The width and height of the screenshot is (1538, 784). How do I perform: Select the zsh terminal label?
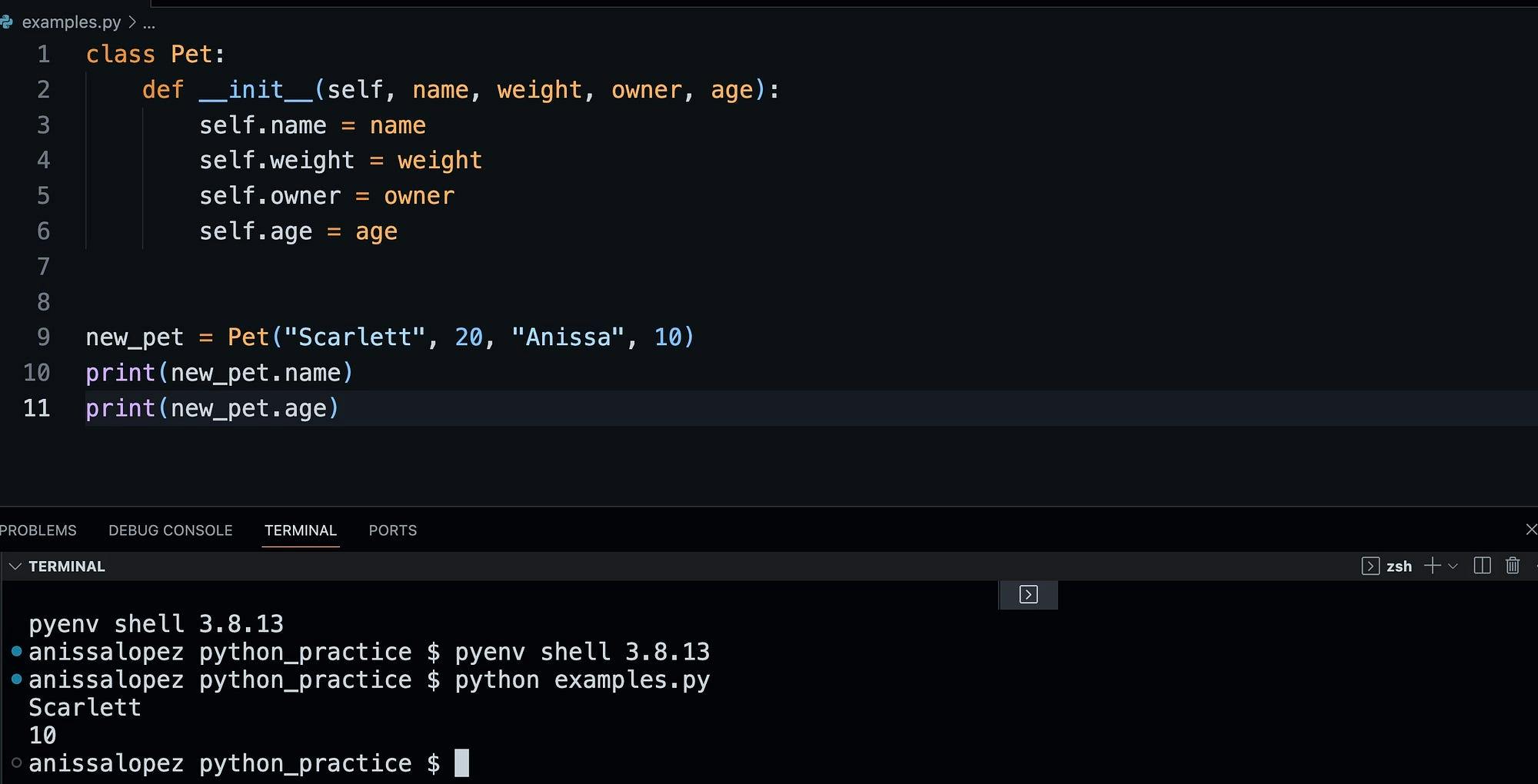1399,566
